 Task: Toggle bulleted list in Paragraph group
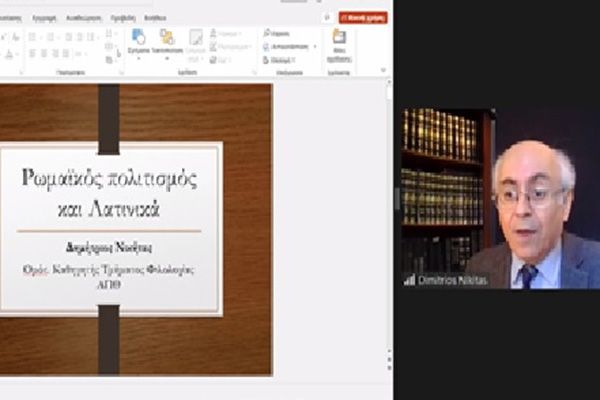(32, 37)
